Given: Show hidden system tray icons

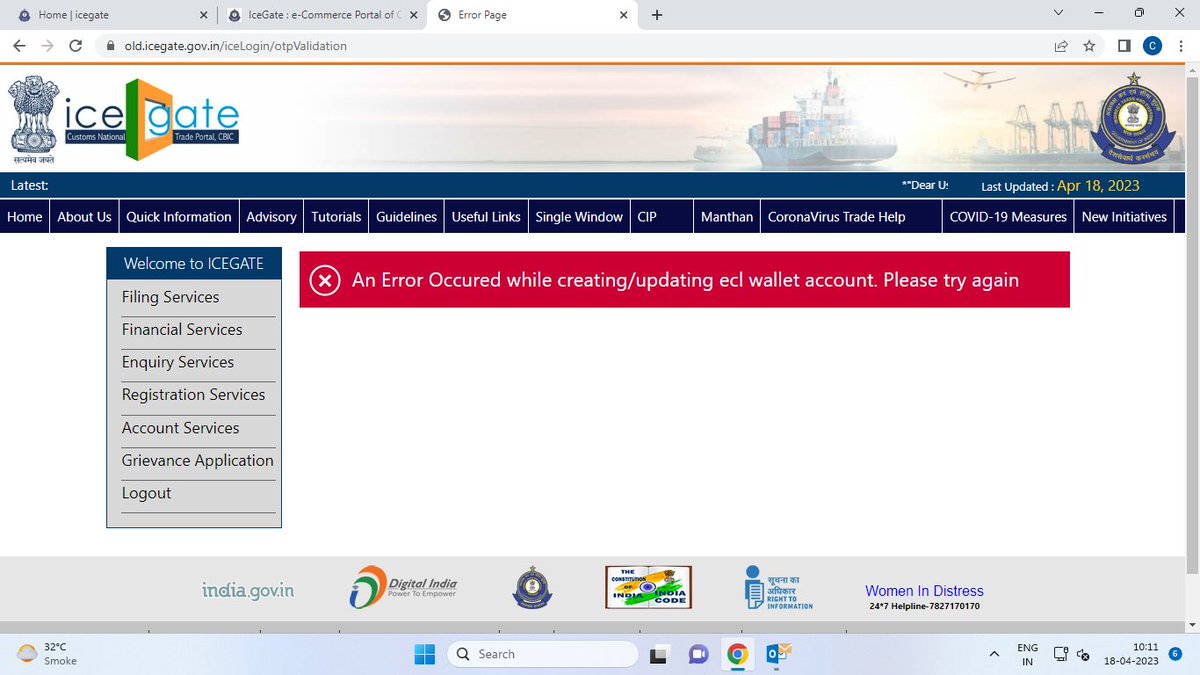Looking at the screenshot, I should 994,654.
